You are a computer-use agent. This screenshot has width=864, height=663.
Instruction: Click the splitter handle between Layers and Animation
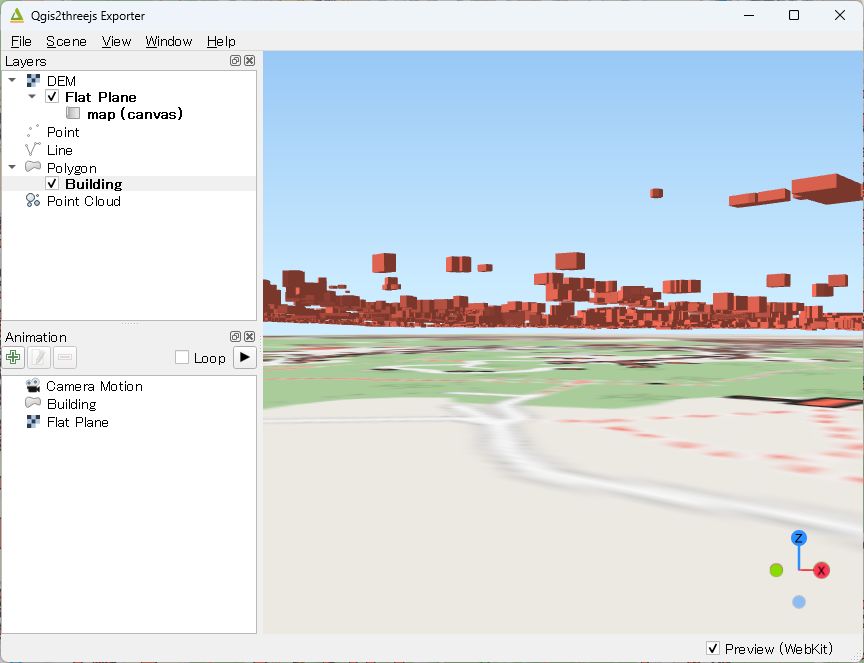pyautogui.click(x=129, y=324)
